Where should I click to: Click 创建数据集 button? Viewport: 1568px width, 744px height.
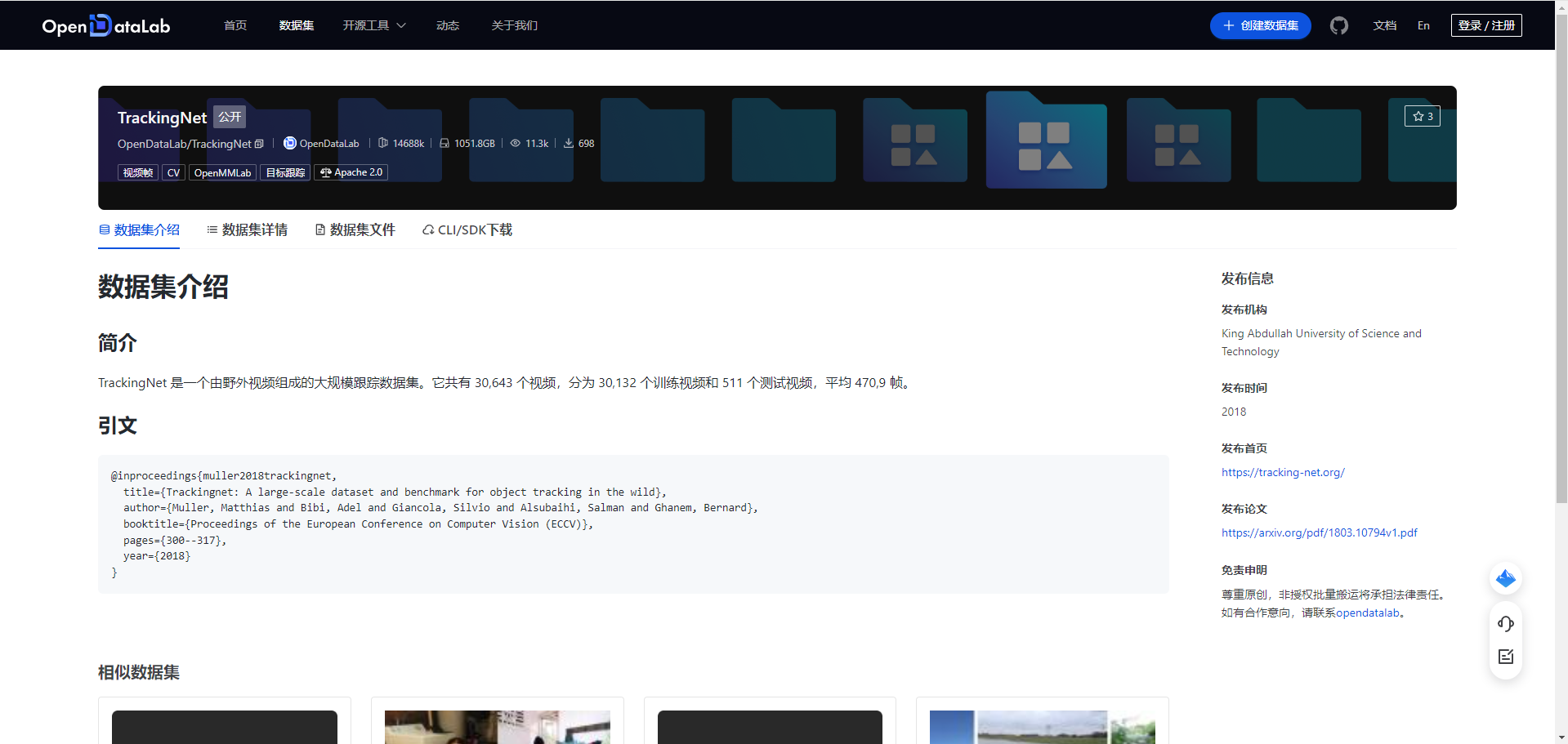click(x=1261, y=25)
